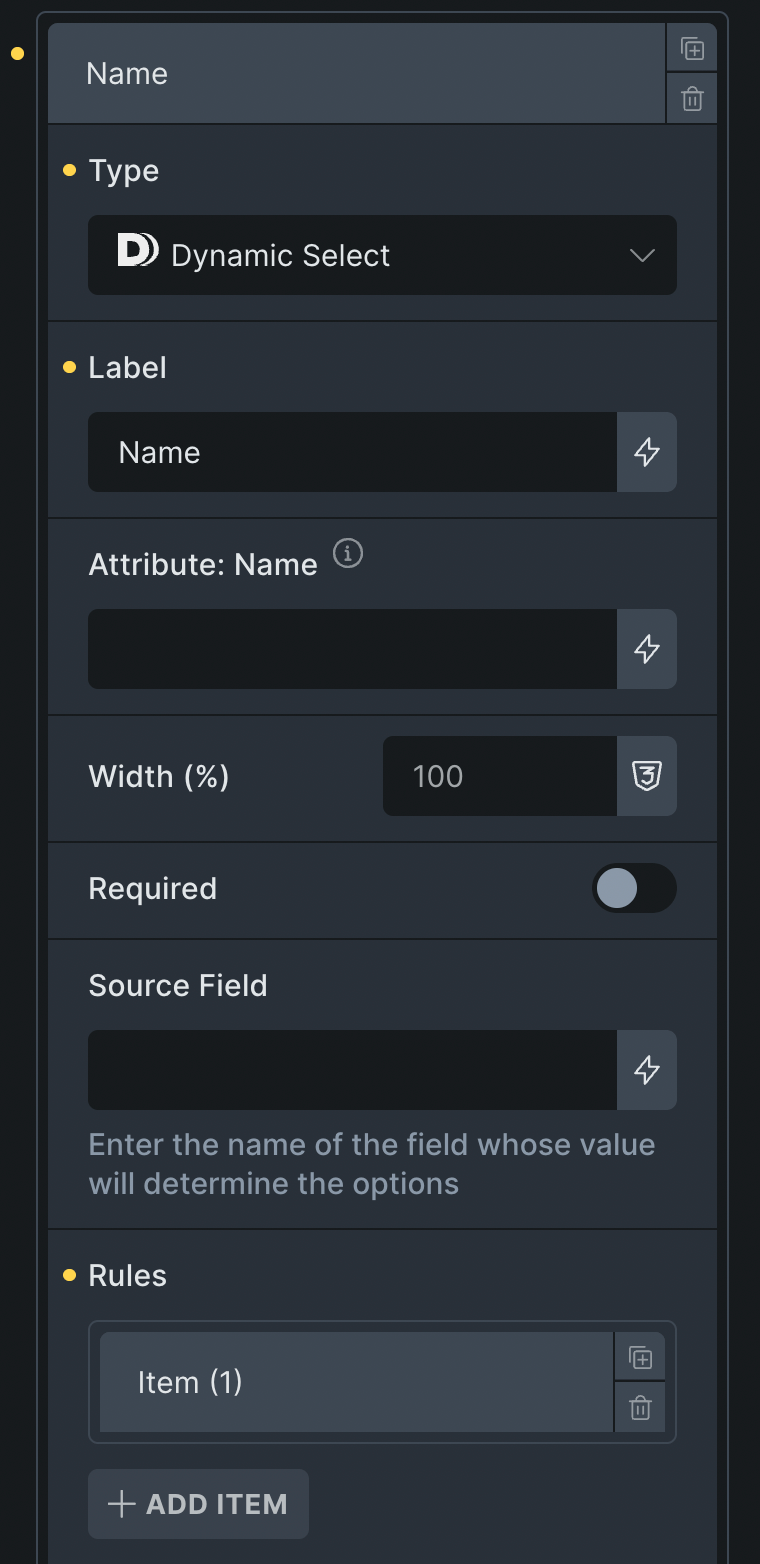Click the empty Source Field input

coord(350,1070)
